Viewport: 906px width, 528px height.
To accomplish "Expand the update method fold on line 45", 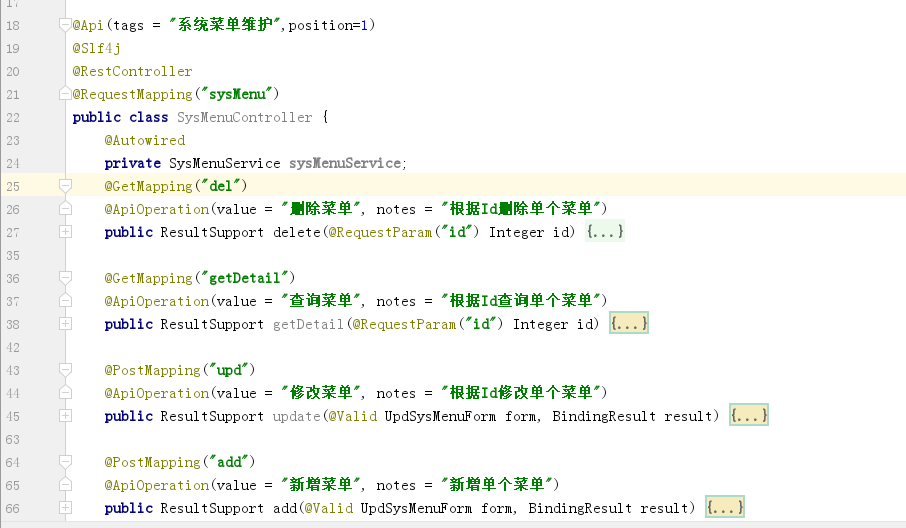I will 65,416.
